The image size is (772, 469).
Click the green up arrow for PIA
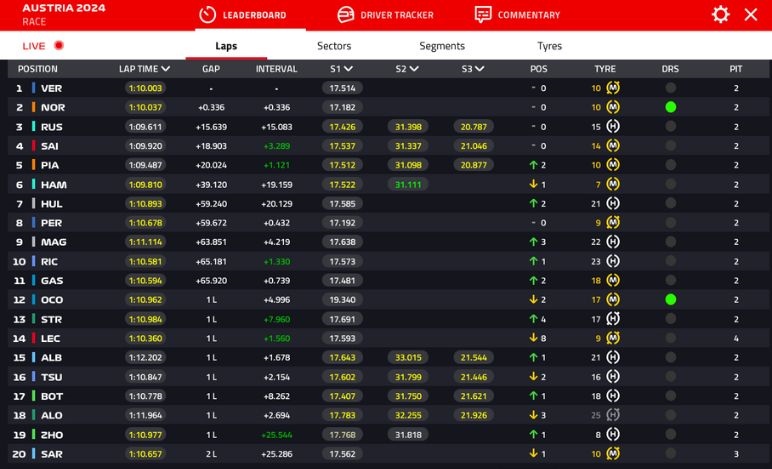[534, 166]
